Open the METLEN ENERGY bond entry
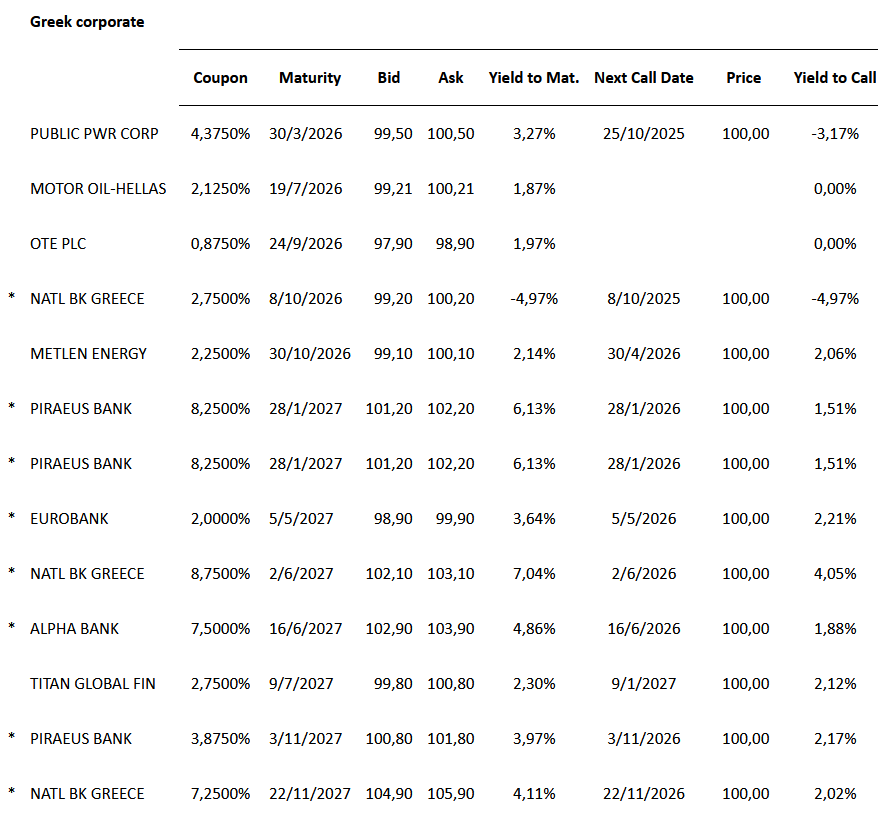The height and width of the screenshot is (815, 878). coord(88,354)
